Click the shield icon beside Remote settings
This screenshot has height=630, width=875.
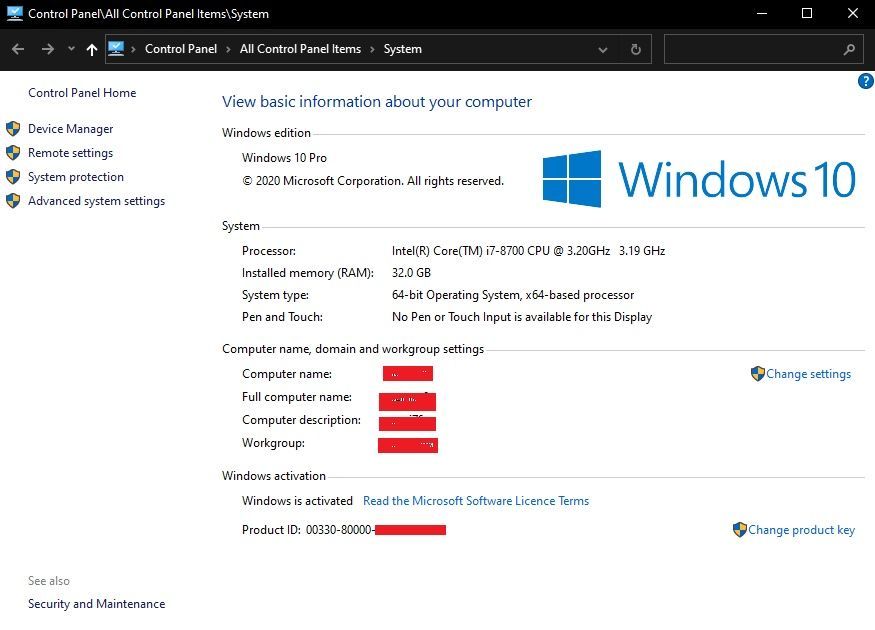13,153
